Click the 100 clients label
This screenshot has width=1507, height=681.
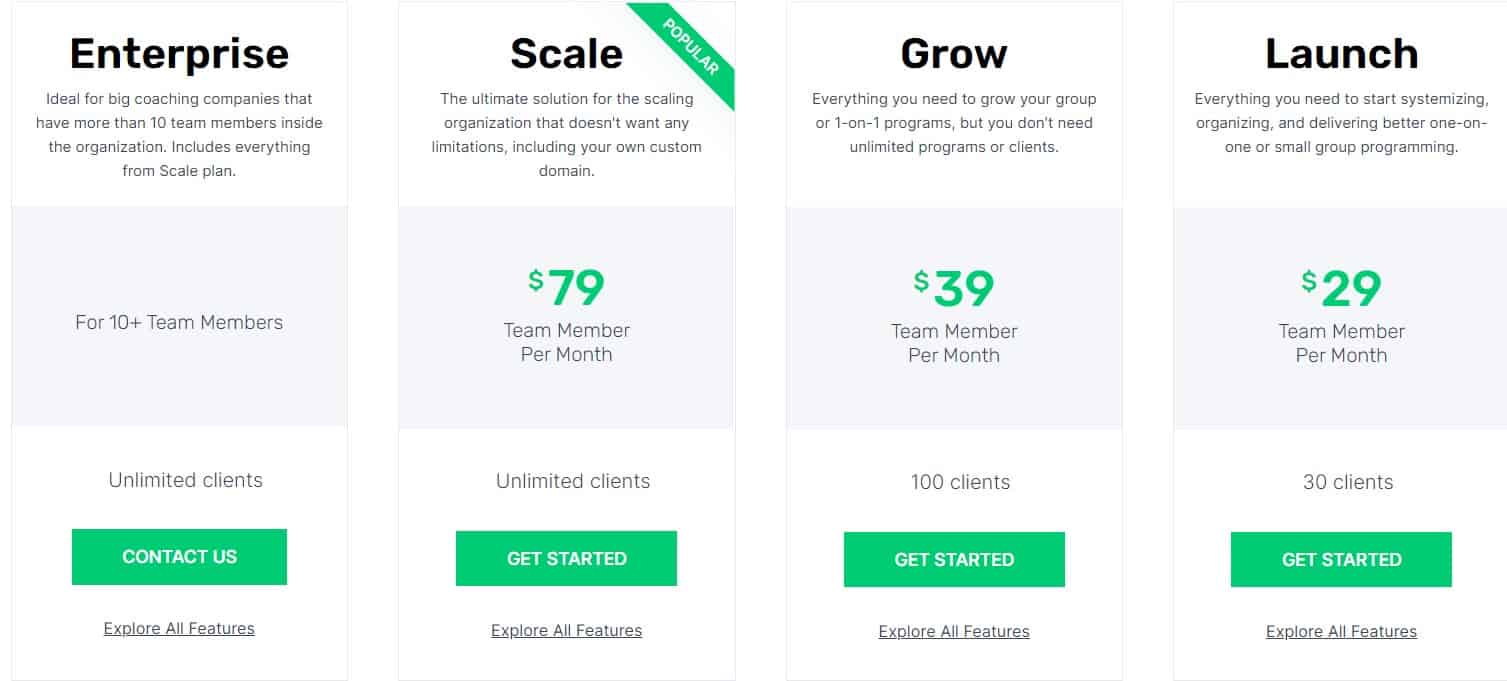point(960,482)
